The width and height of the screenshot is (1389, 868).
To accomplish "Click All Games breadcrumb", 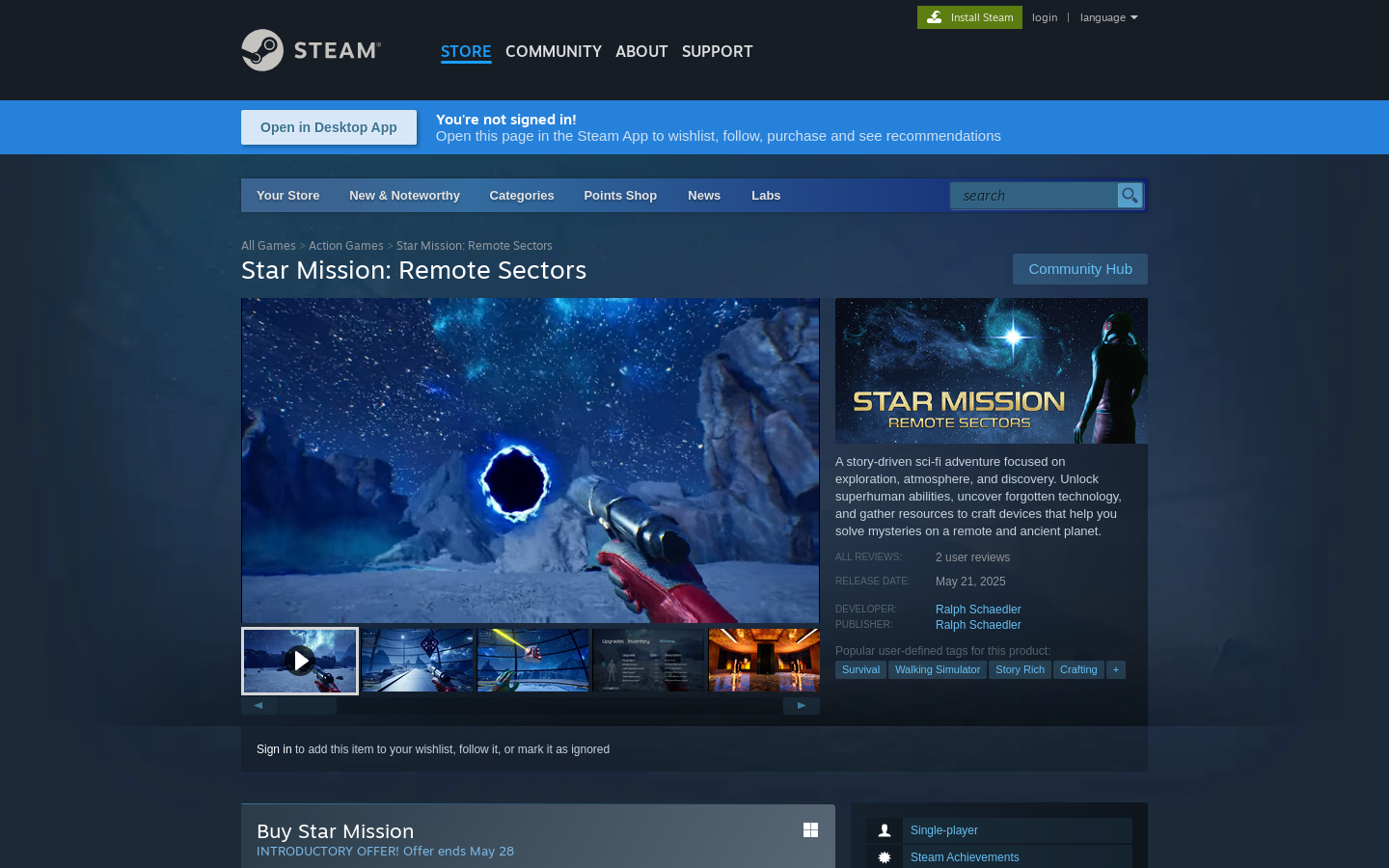I will [x=268, y=246].
